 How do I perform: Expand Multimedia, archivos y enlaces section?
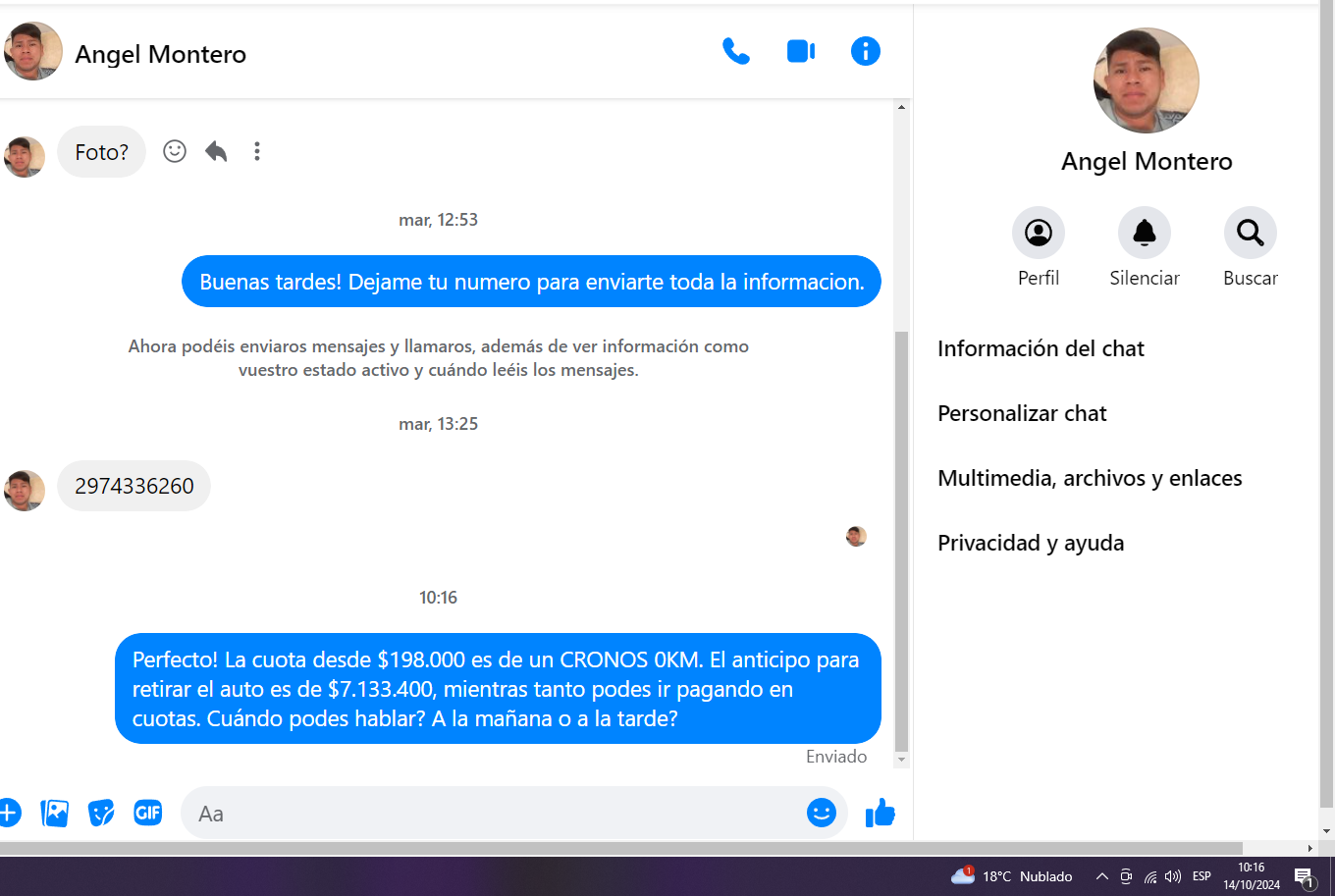click(1090, 478)
